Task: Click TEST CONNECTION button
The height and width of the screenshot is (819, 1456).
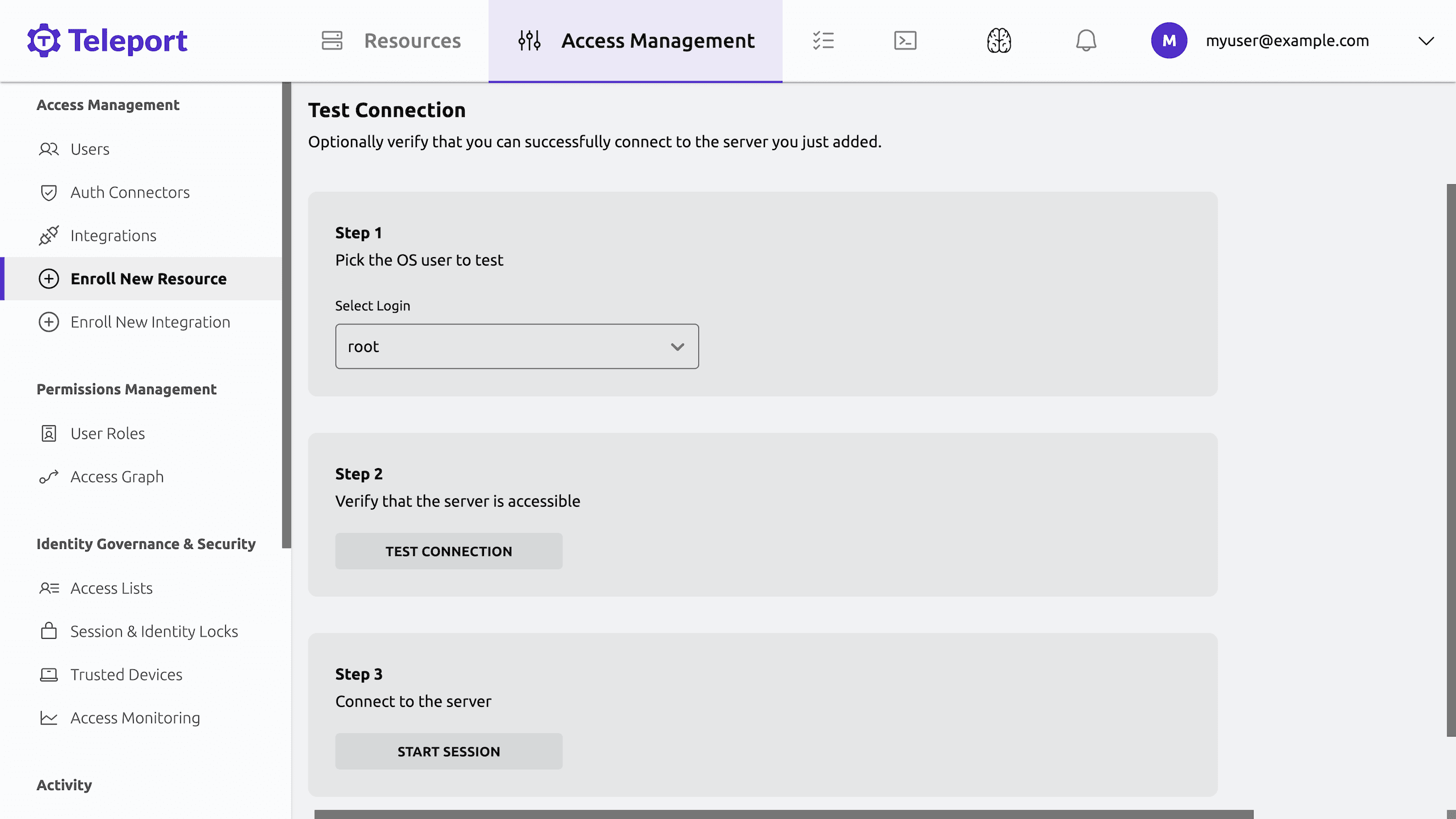Action: [x=449, y=551]
